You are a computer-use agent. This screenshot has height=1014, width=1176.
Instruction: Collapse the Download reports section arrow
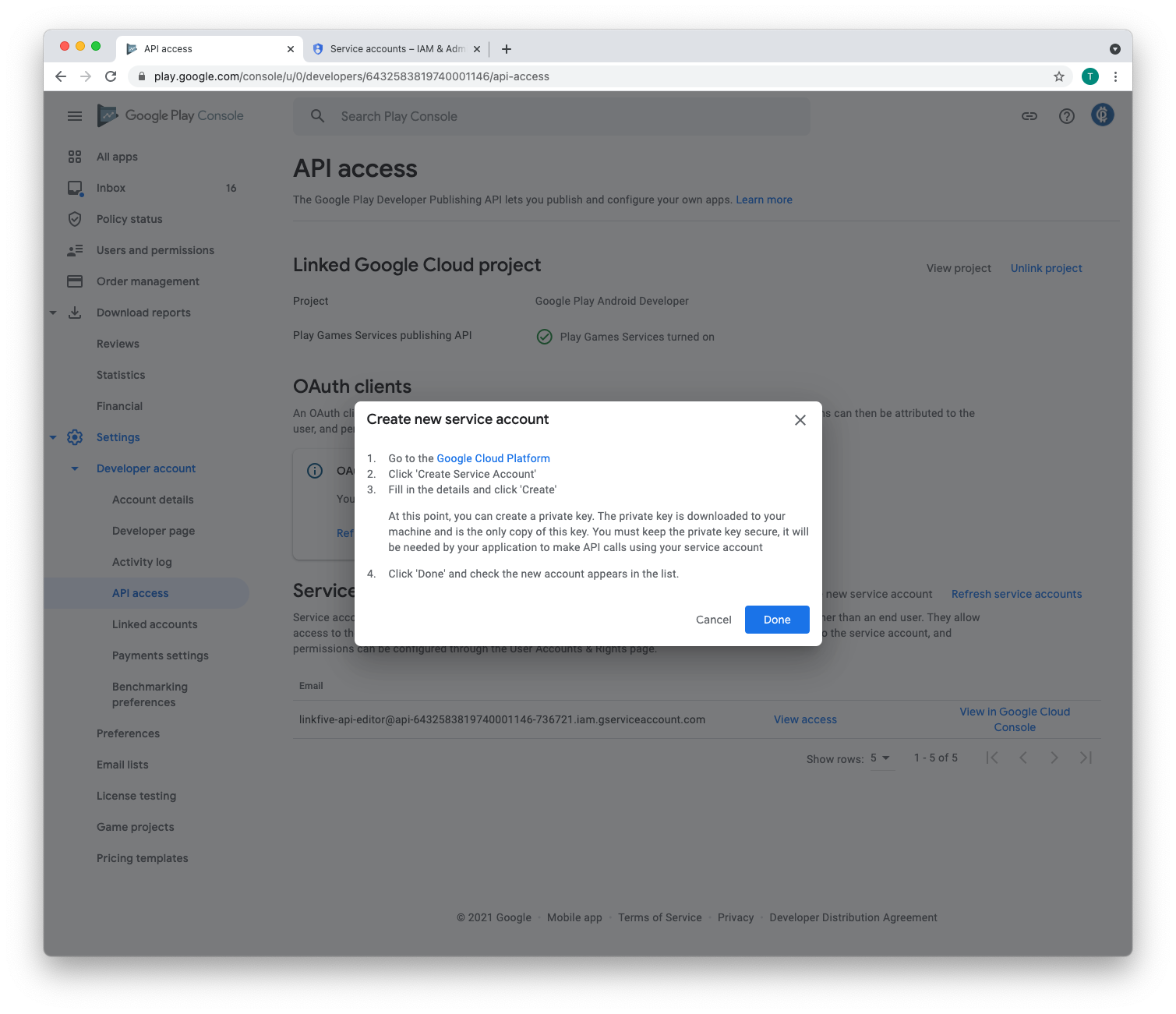(53, 313)
